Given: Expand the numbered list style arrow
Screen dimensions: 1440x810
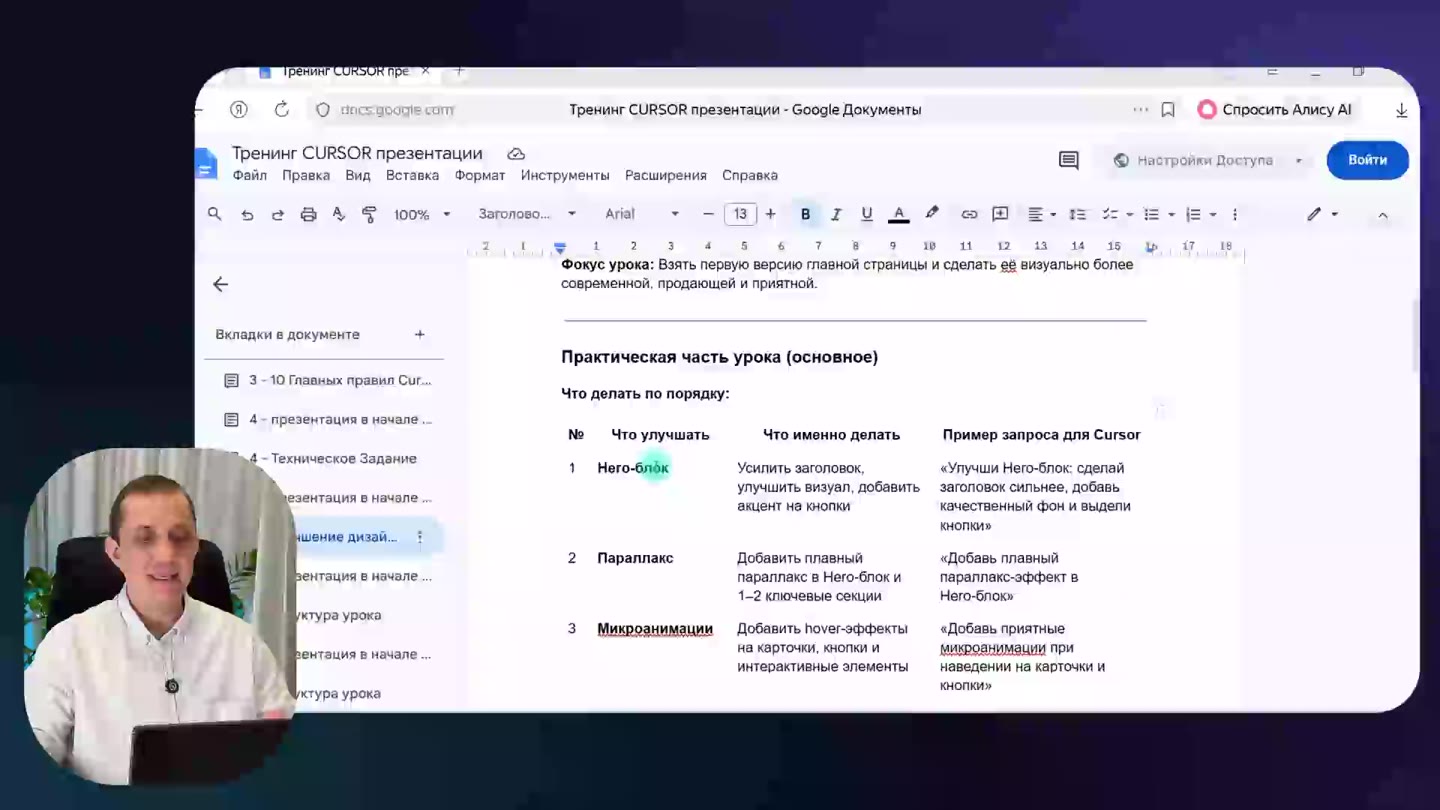Looking at the screenshot, I should pyautogui.click(x=1213, y=215).
